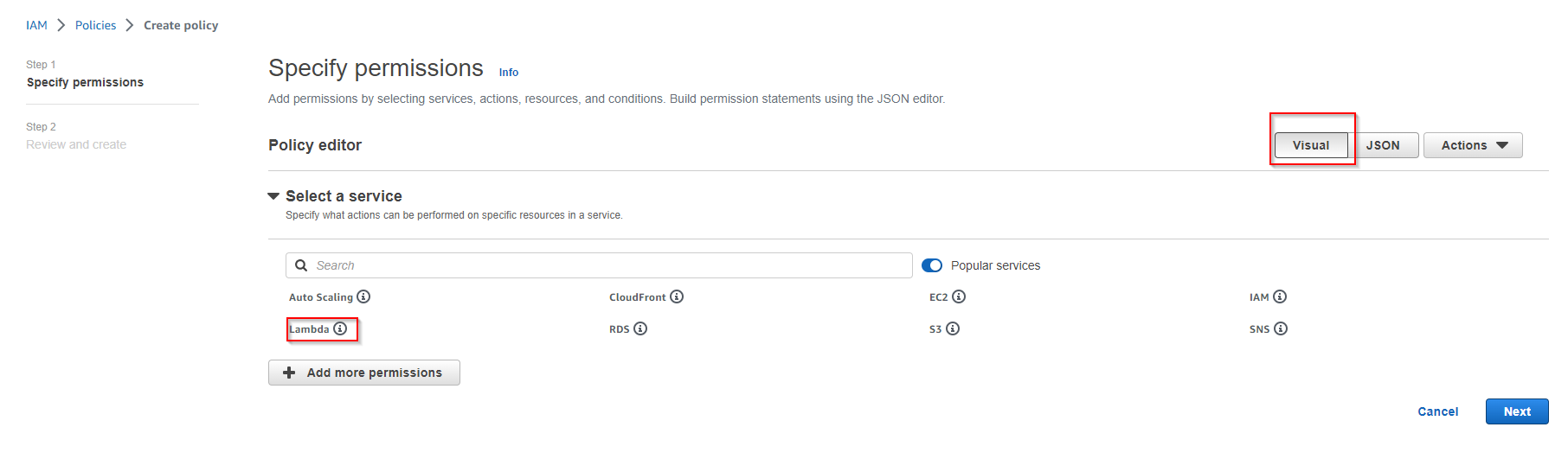Screen dimensions: 1568x459
Task: Click Add more permissions button
Action: point(364,373)
